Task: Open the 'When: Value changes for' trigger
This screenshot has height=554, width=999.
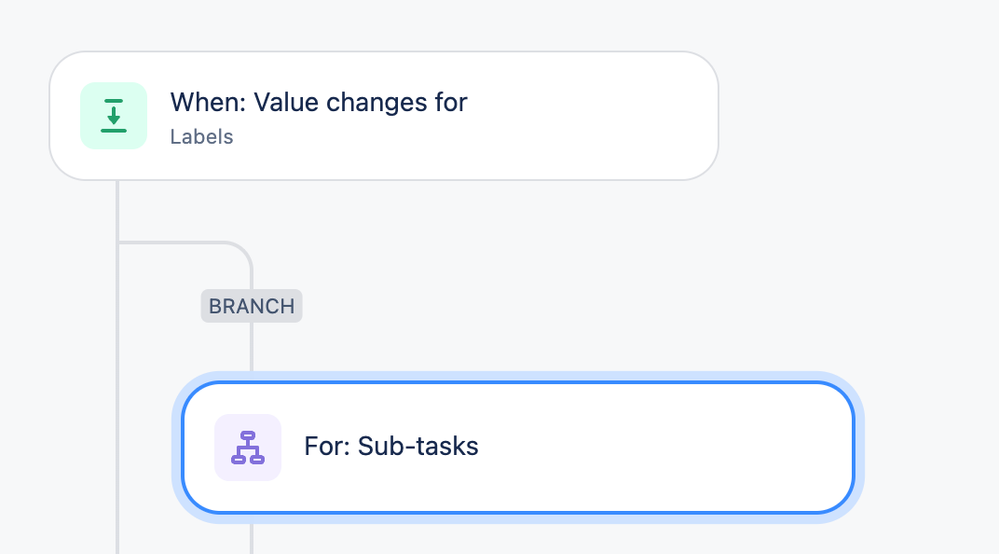Action: (384, 116)
